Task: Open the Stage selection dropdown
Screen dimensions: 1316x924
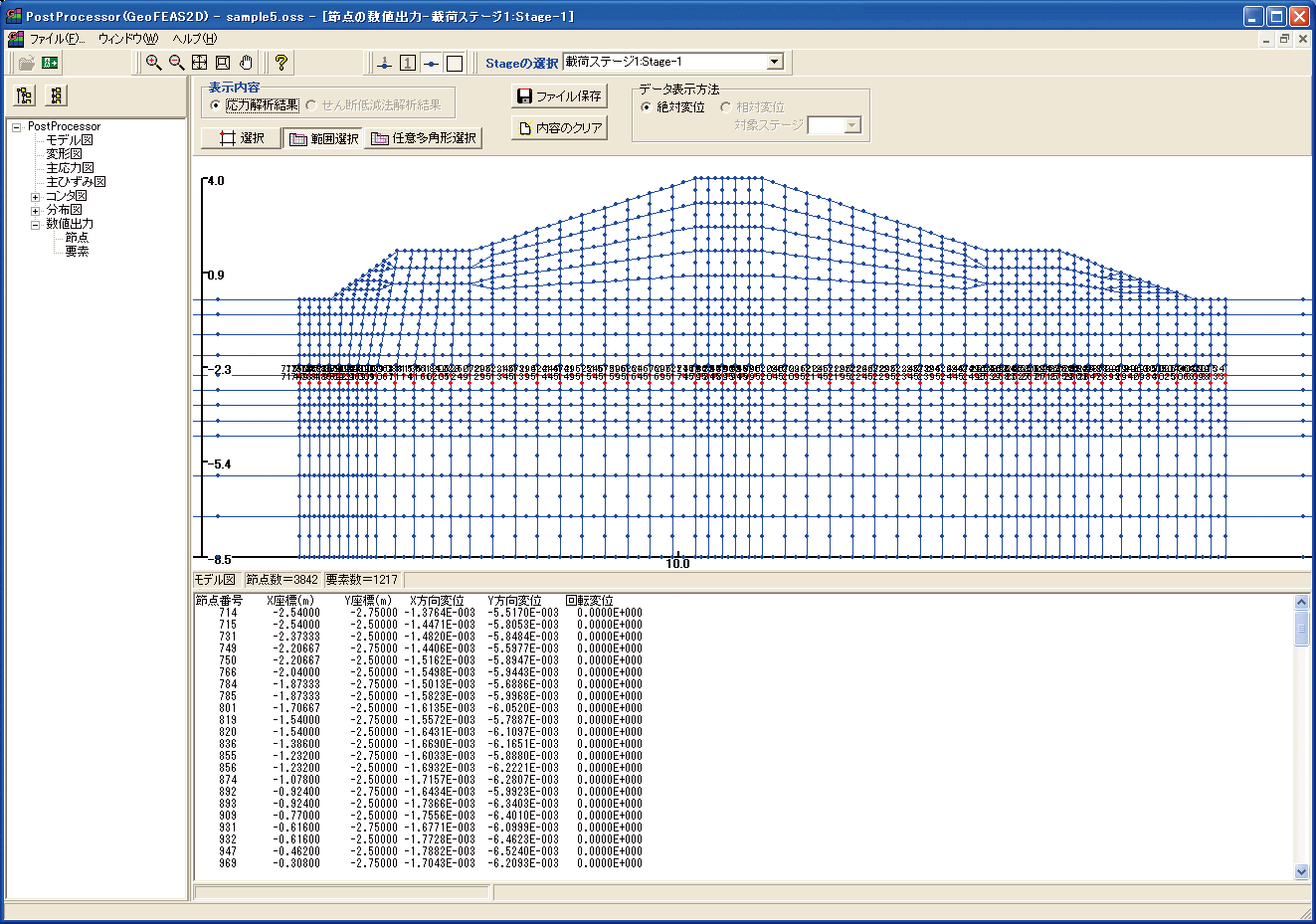Action: [x=774, y=62]
